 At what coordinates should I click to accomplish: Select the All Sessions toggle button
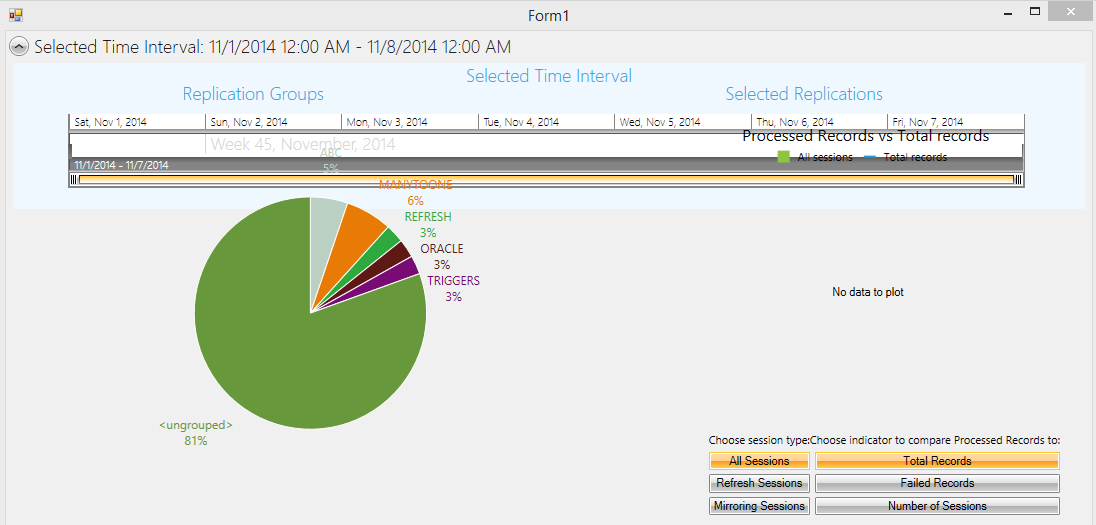coord(759,461)
